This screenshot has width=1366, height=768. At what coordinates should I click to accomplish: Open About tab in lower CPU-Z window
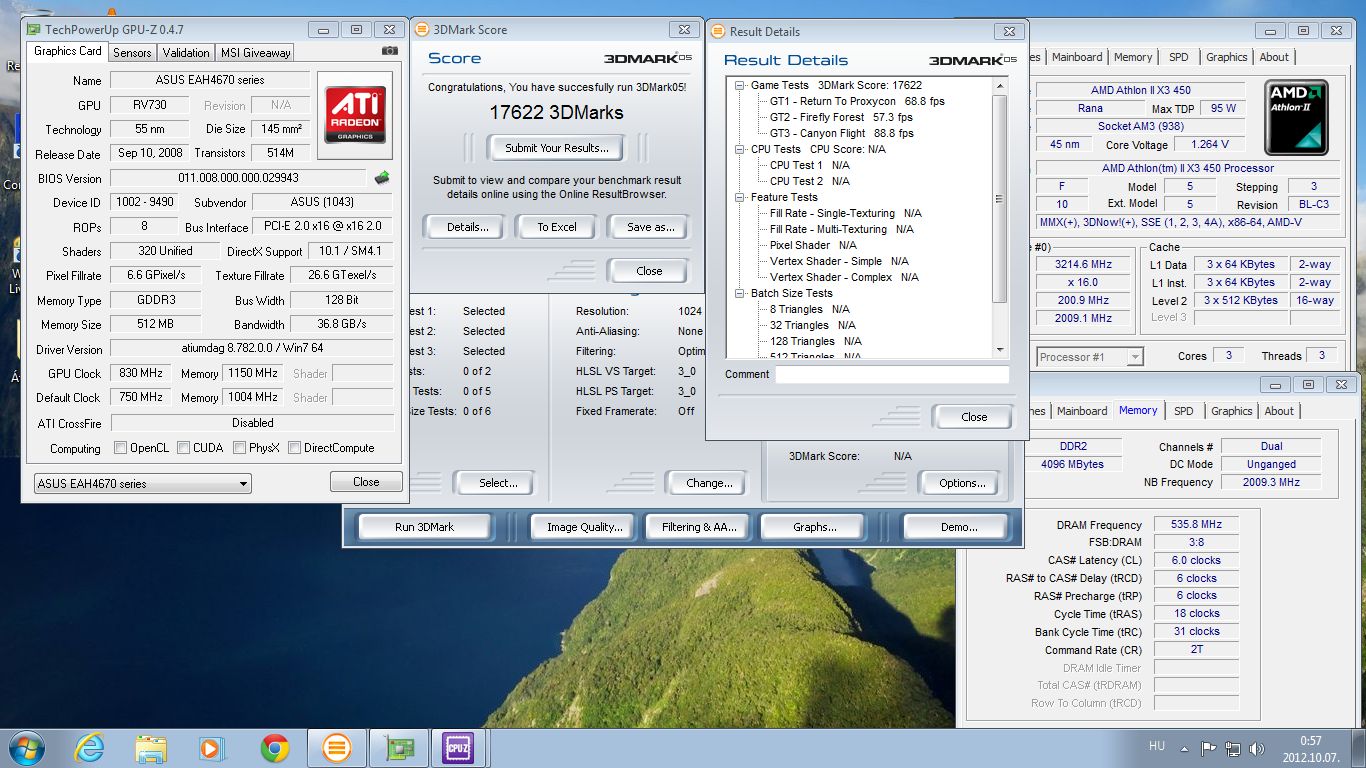click(x=1279, y=411)
